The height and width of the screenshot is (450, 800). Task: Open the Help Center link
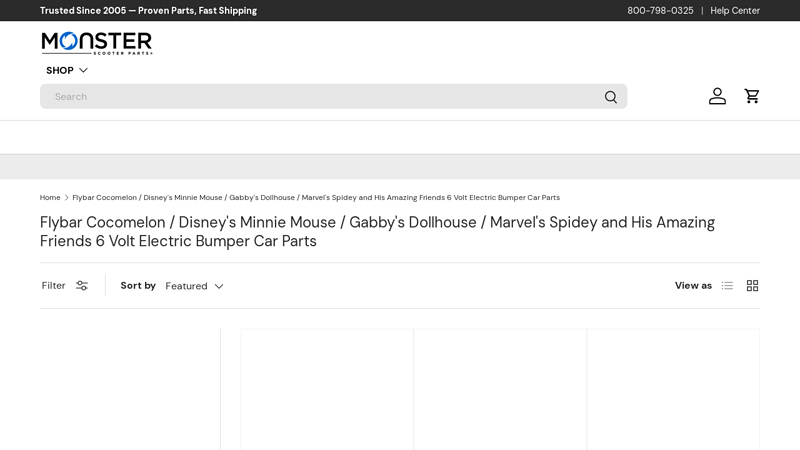[x=735, y=11]
